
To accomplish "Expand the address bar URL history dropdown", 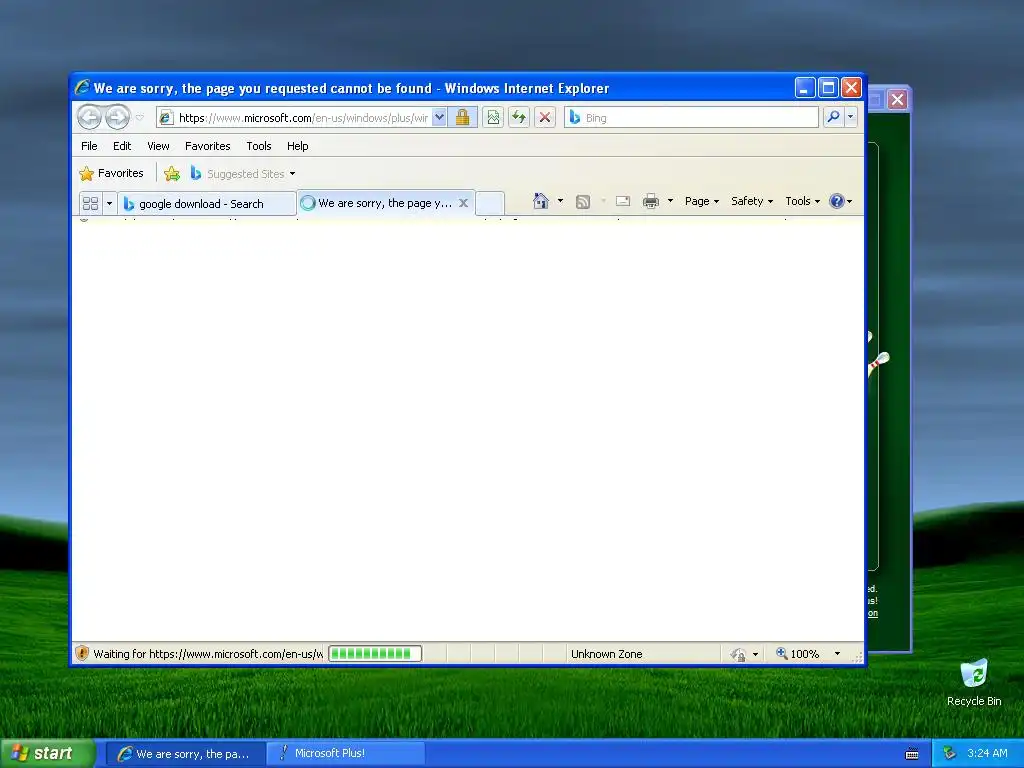I will coord(440,118).
